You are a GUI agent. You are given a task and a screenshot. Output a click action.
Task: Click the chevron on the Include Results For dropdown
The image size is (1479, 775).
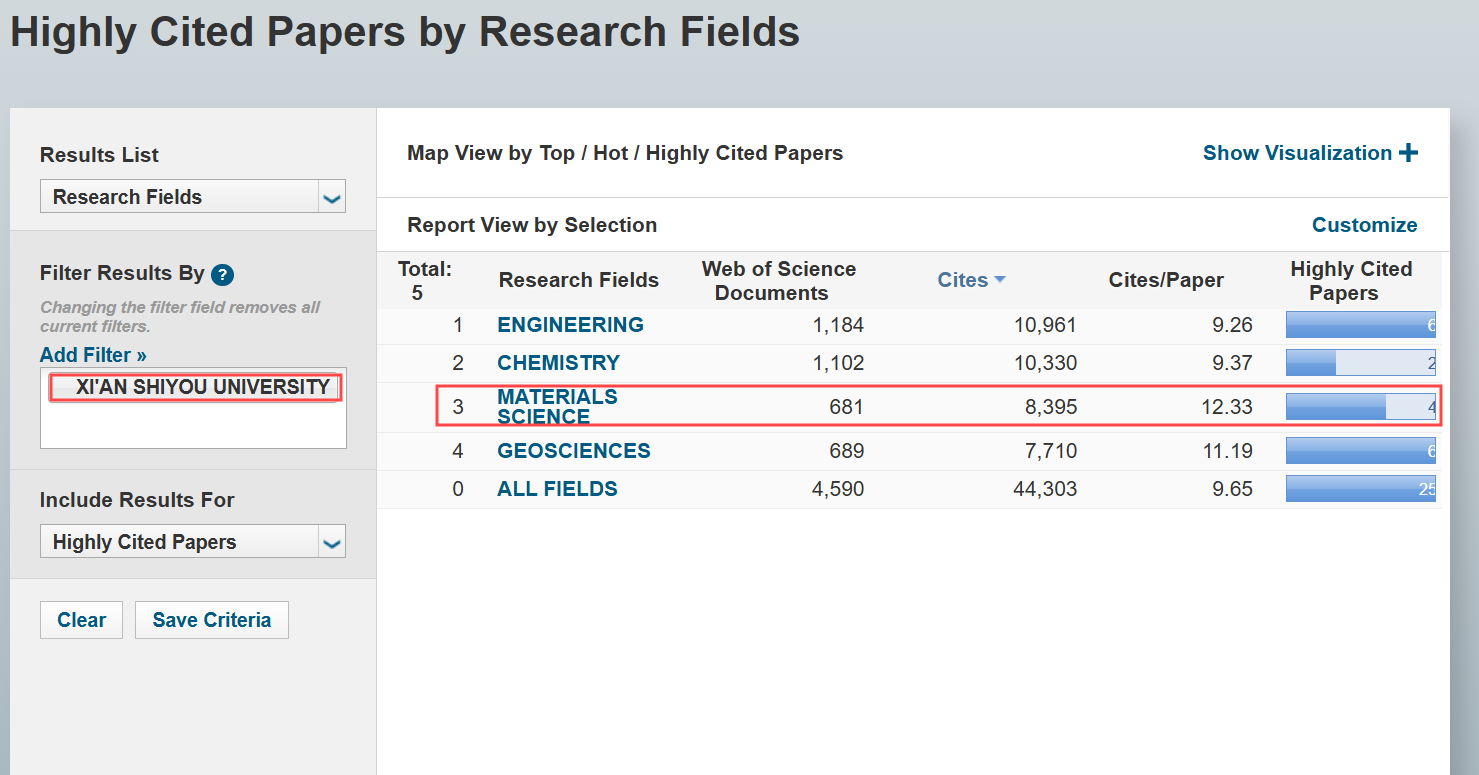[332, 541]
